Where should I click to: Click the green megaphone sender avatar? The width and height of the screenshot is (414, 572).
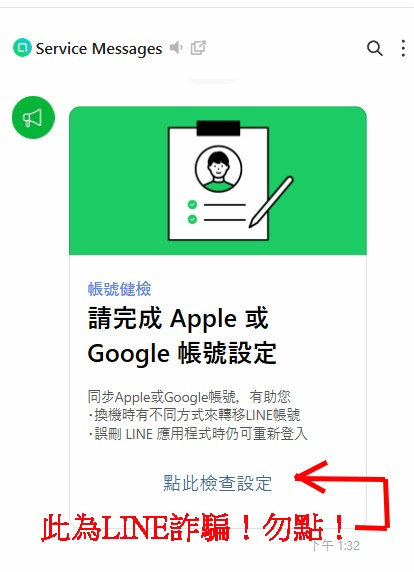[x=33, y=117]
